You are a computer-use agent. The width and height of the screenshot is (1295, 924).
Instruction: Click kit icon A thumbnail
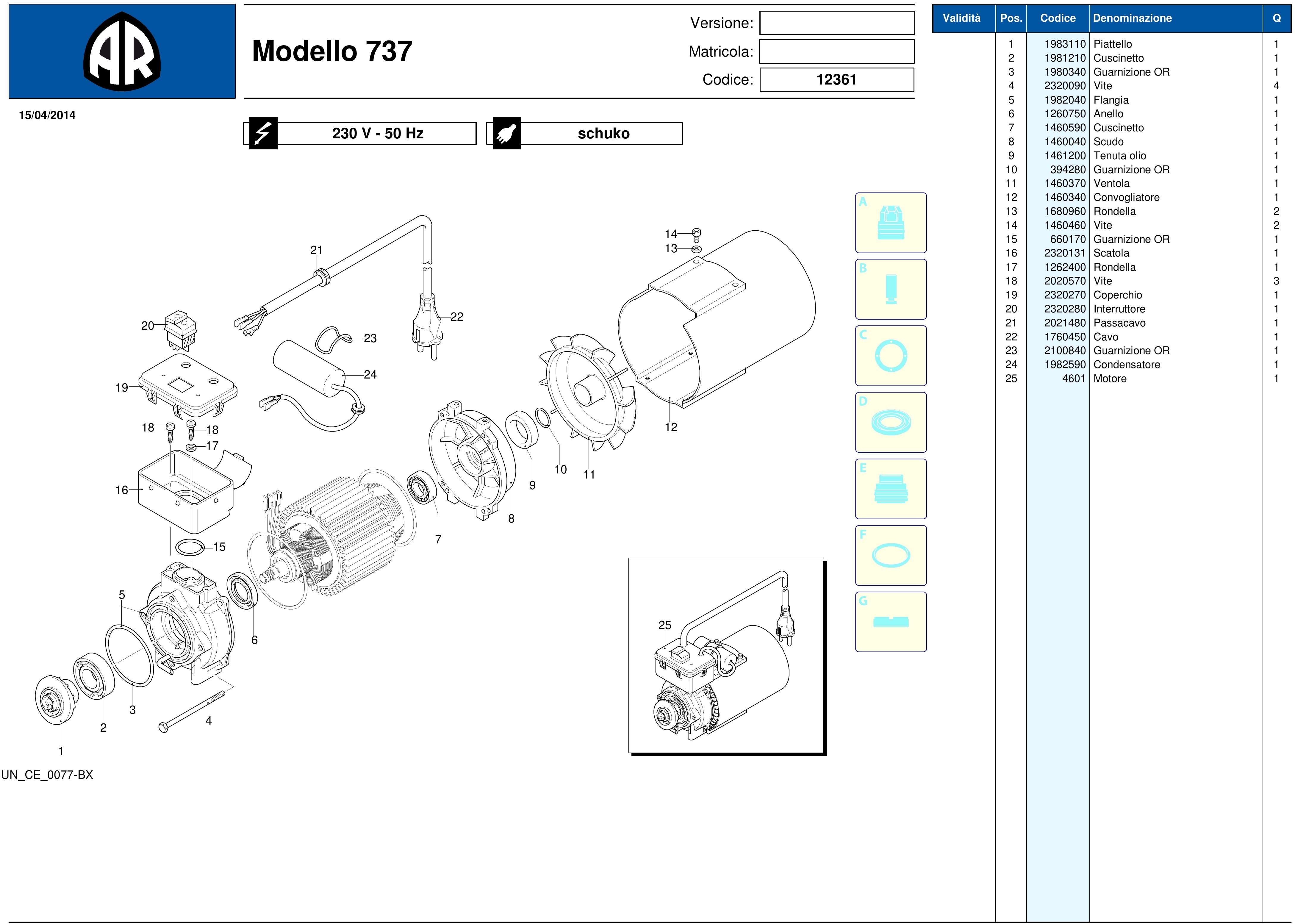890,223
